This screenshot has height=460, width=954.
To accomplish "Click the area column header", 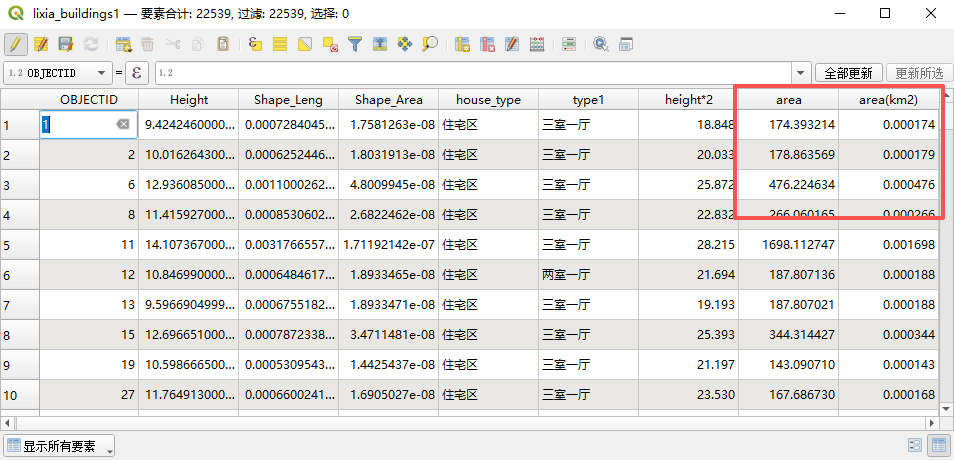I will click(789, 99).
